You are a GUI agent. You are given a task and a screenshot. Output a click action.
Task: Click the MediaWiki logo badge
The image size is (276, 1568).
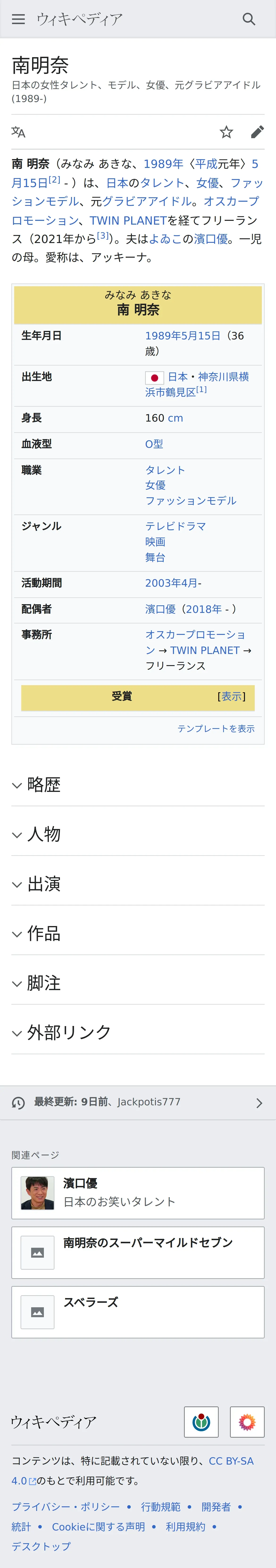[247, 1422]
